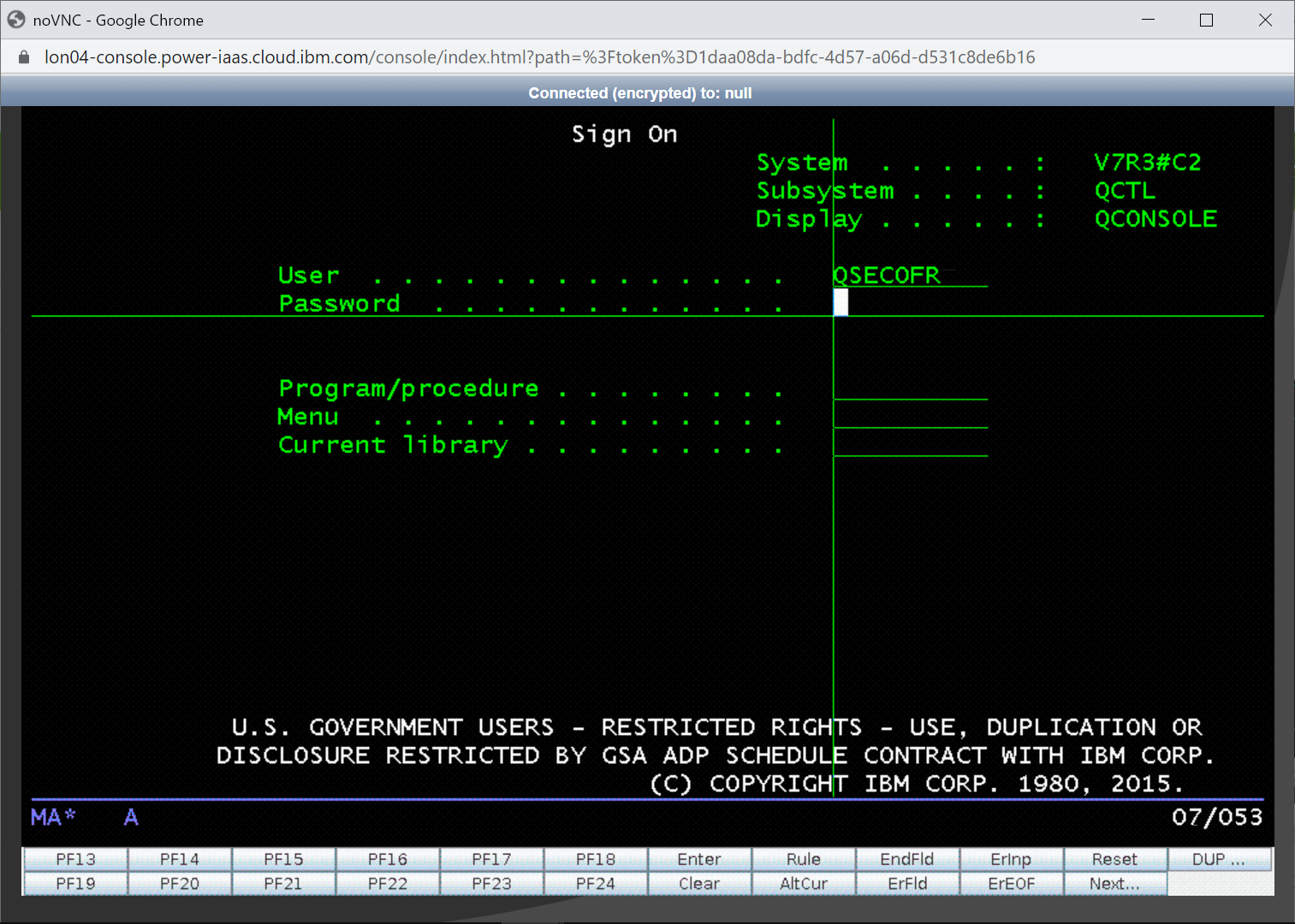This screenshot has width=1295, height=924.
Task: Click the PF23 key button
Action: 491,884
